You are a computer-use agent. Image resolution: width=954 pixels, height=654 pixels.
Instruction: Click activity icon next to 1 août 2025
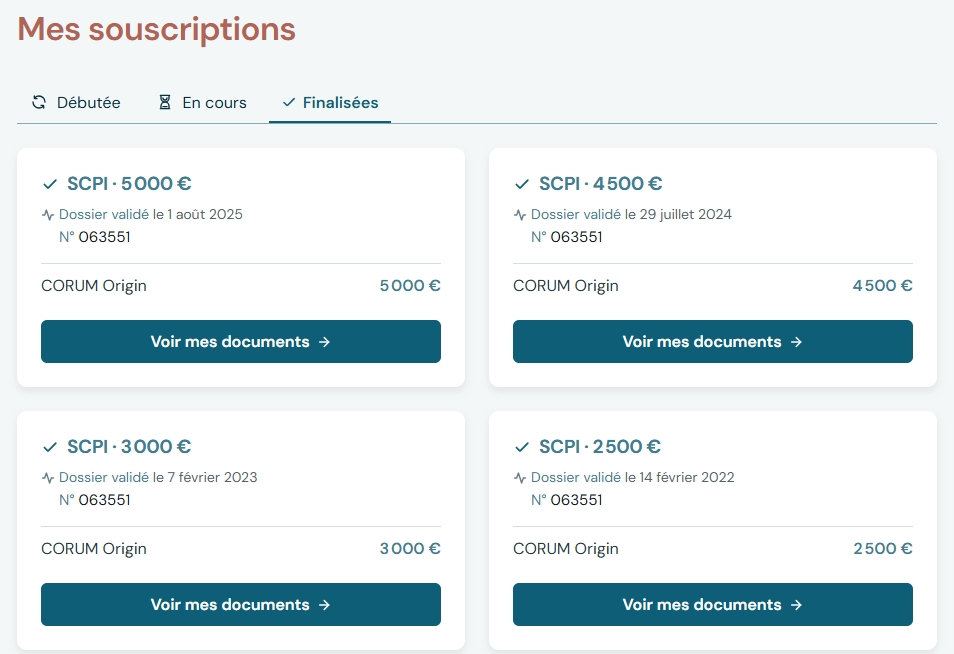click(48, 215)
